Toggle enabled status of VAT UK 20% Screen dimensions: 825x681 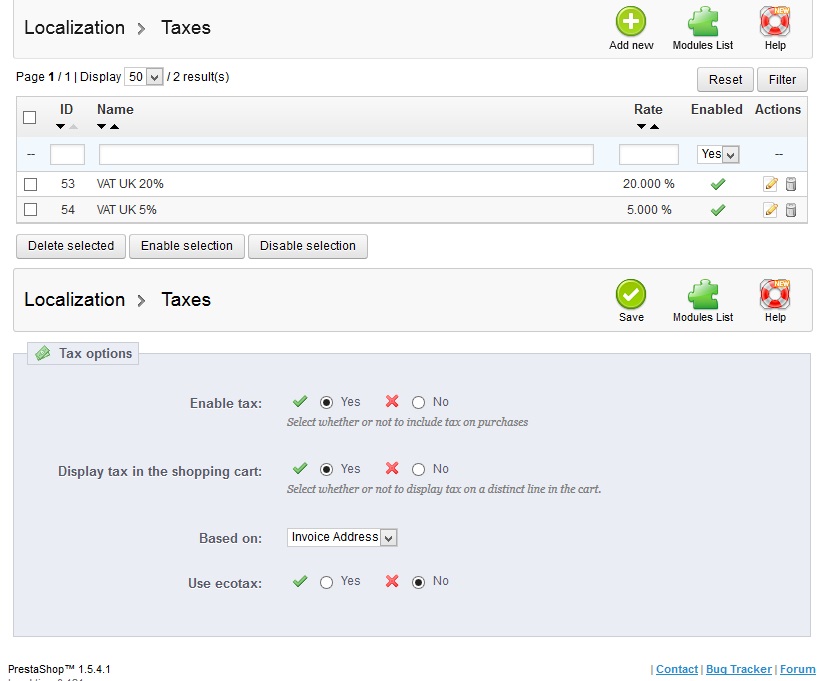[718, 184]
